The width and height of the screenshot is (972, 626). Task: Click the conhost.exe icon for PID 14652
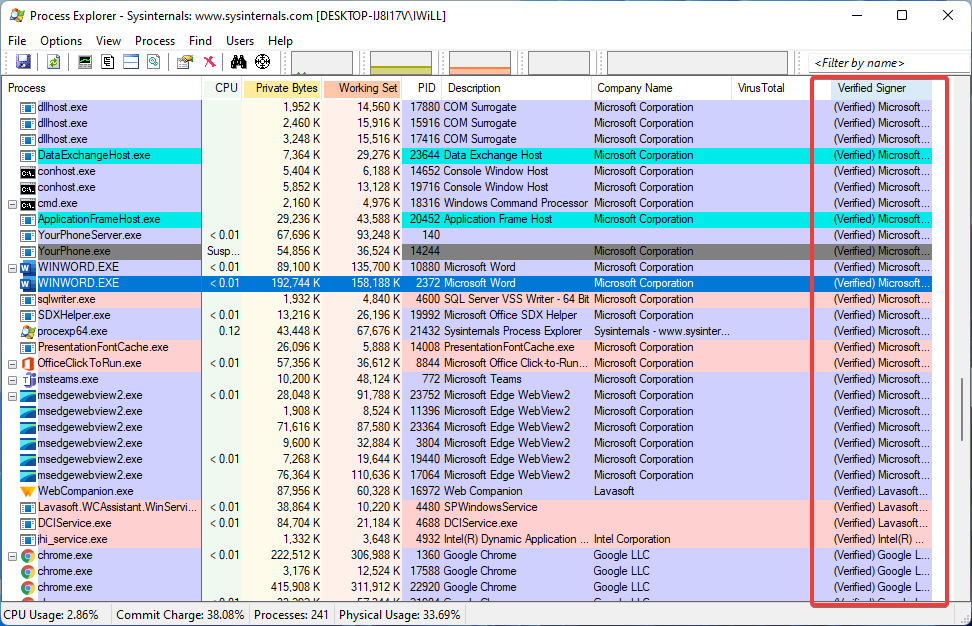(27, 172)
